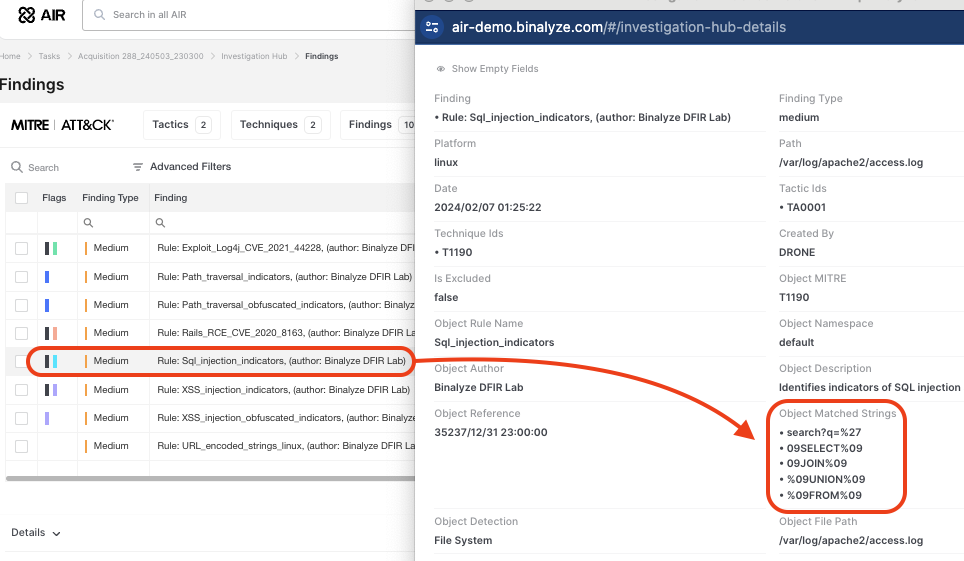Go to Investigation Hub breadcrumb

(x=254, y=56)
